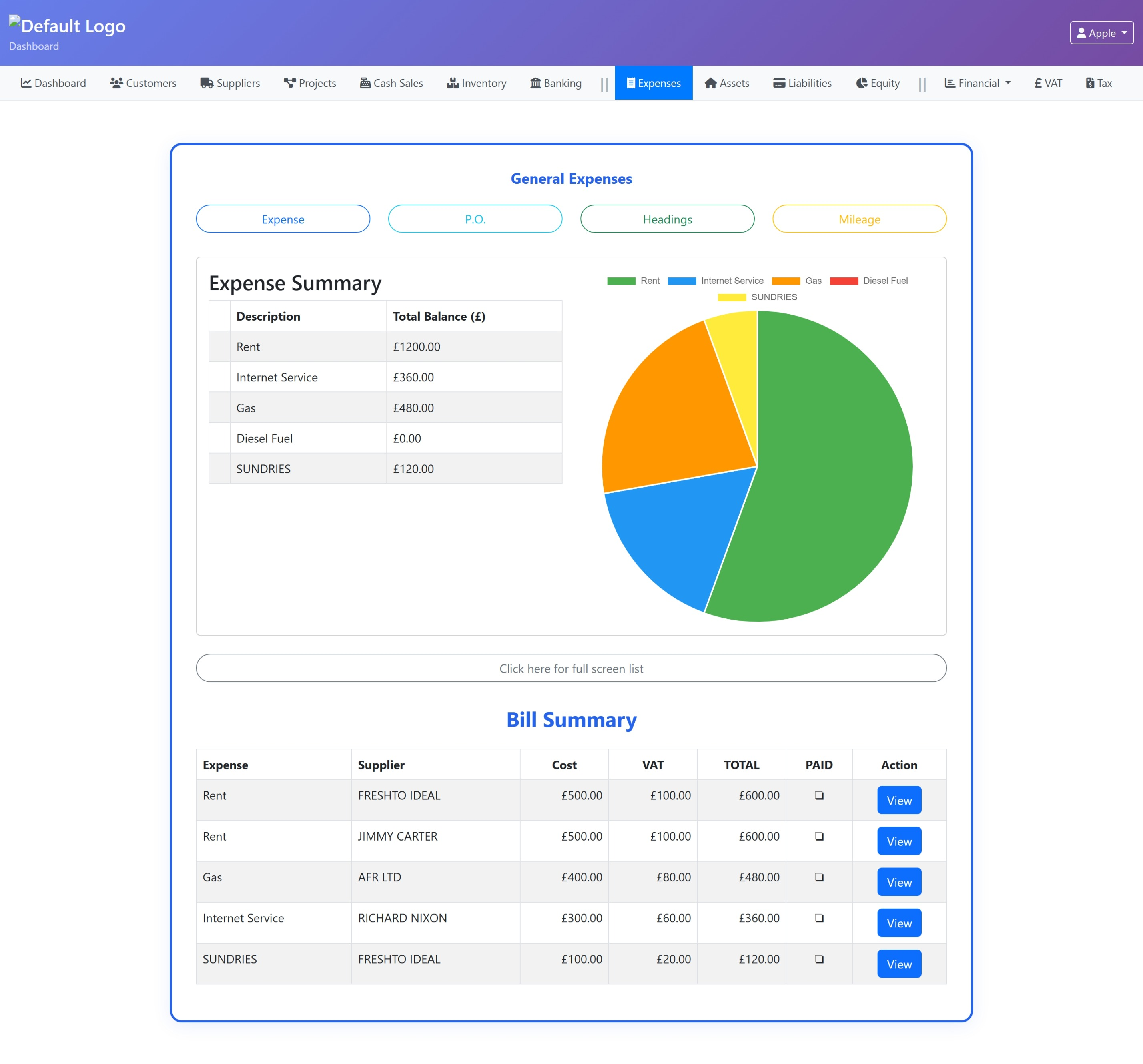This screenshot has width=1143, height=1064.
Task: Open the Inventory menu label
Action: point(484,83)
